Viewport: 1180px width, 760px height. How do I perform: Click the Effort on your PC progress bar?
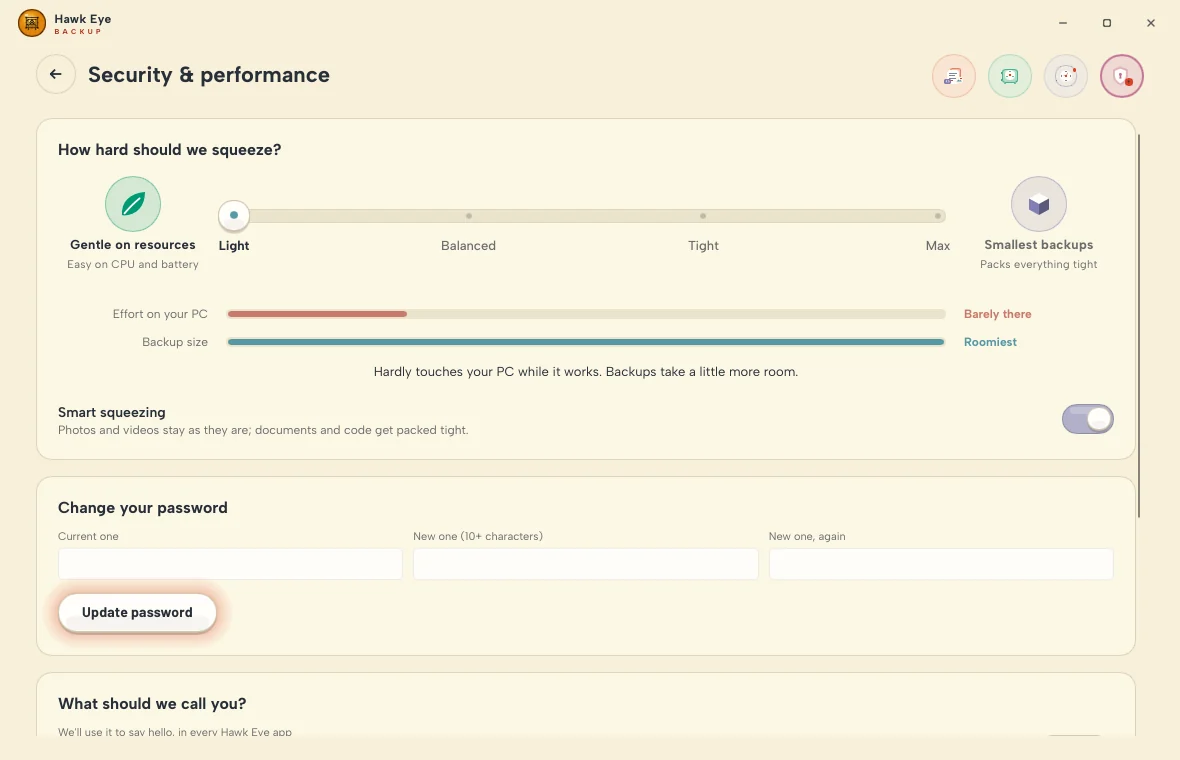pos(586,314)
